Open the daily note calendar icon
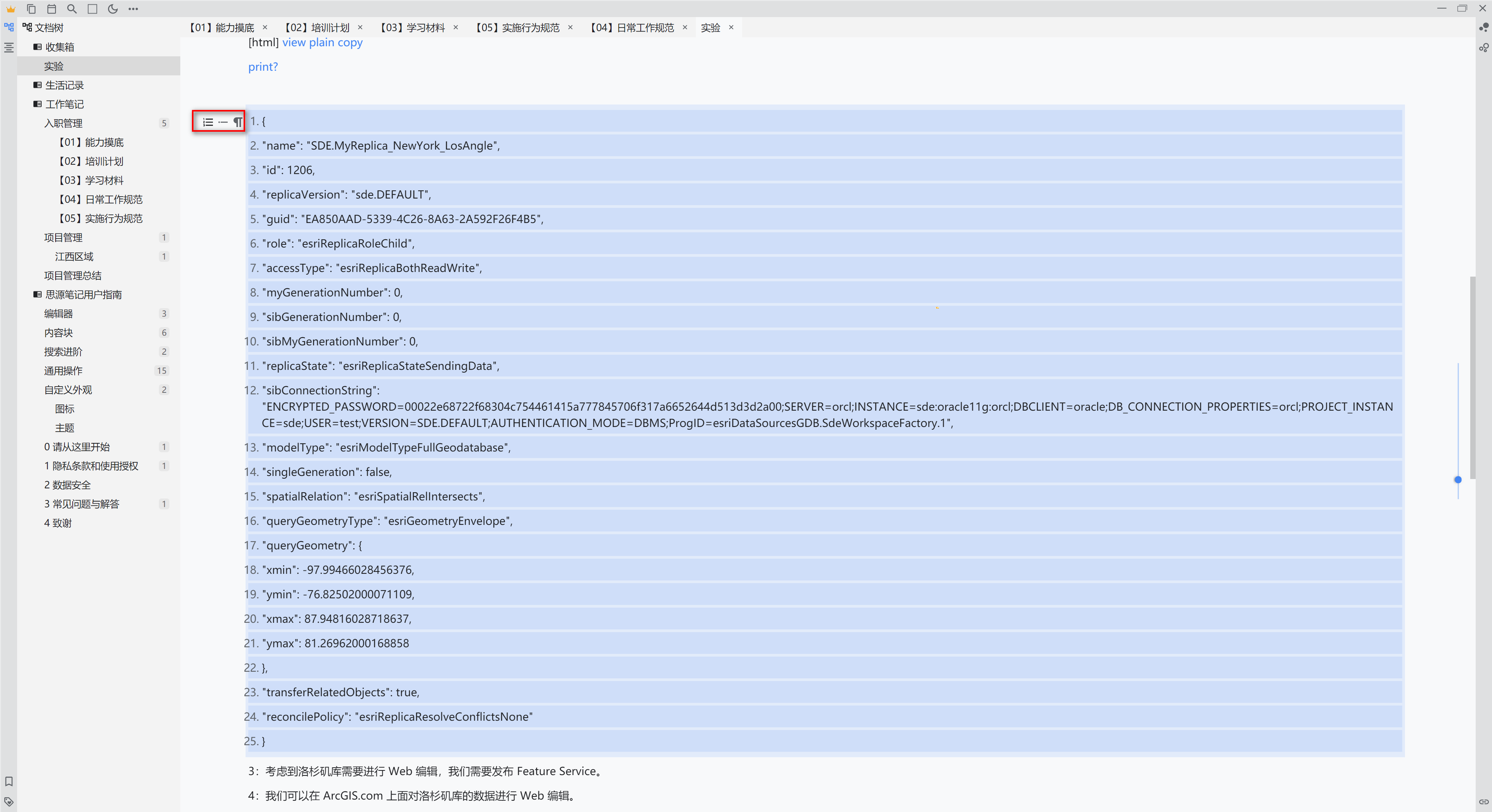The height and width of the screenshot is (812, 1492). point(52,9)
